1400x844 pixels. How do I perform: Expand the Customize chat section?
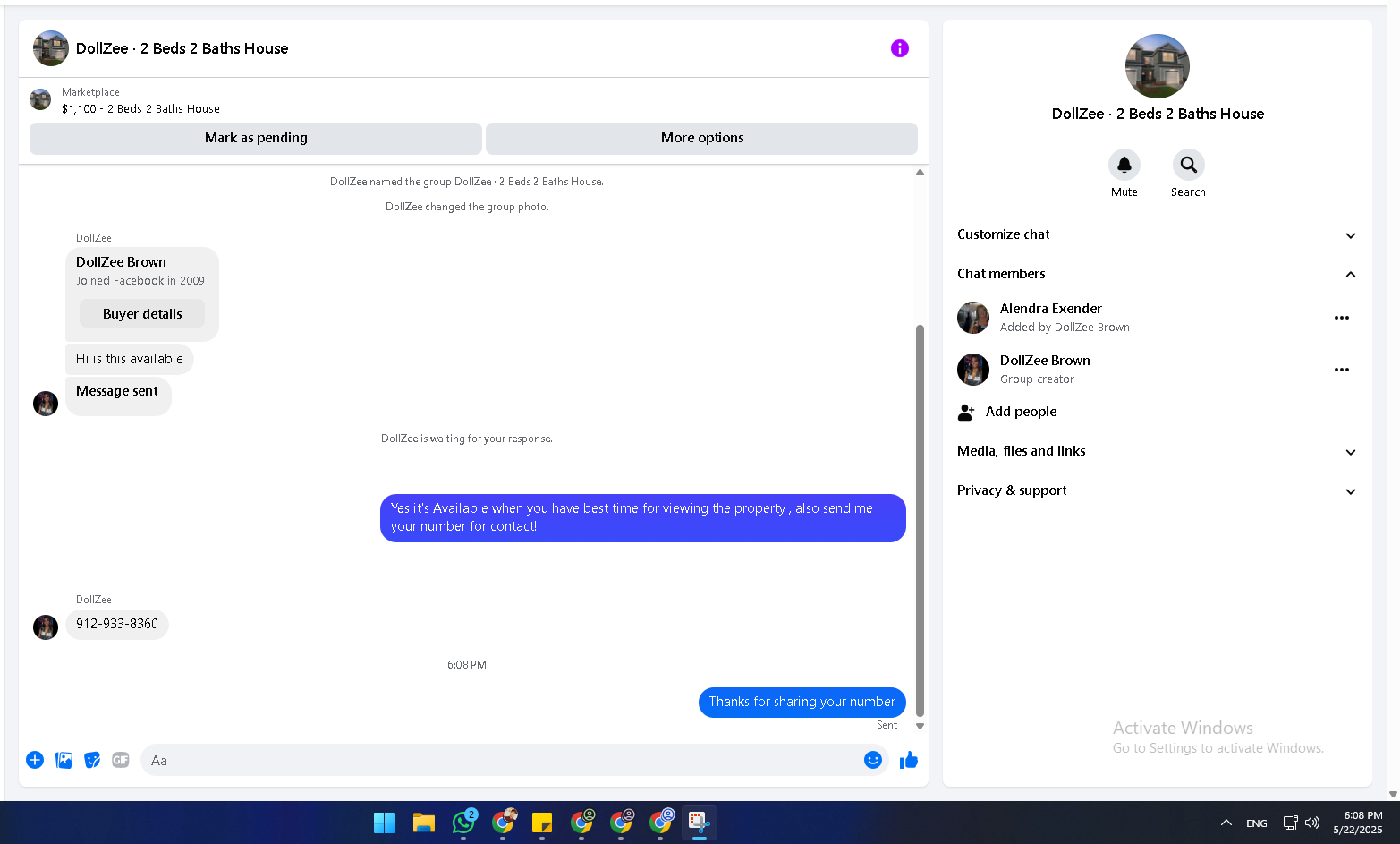[1158, 234]
